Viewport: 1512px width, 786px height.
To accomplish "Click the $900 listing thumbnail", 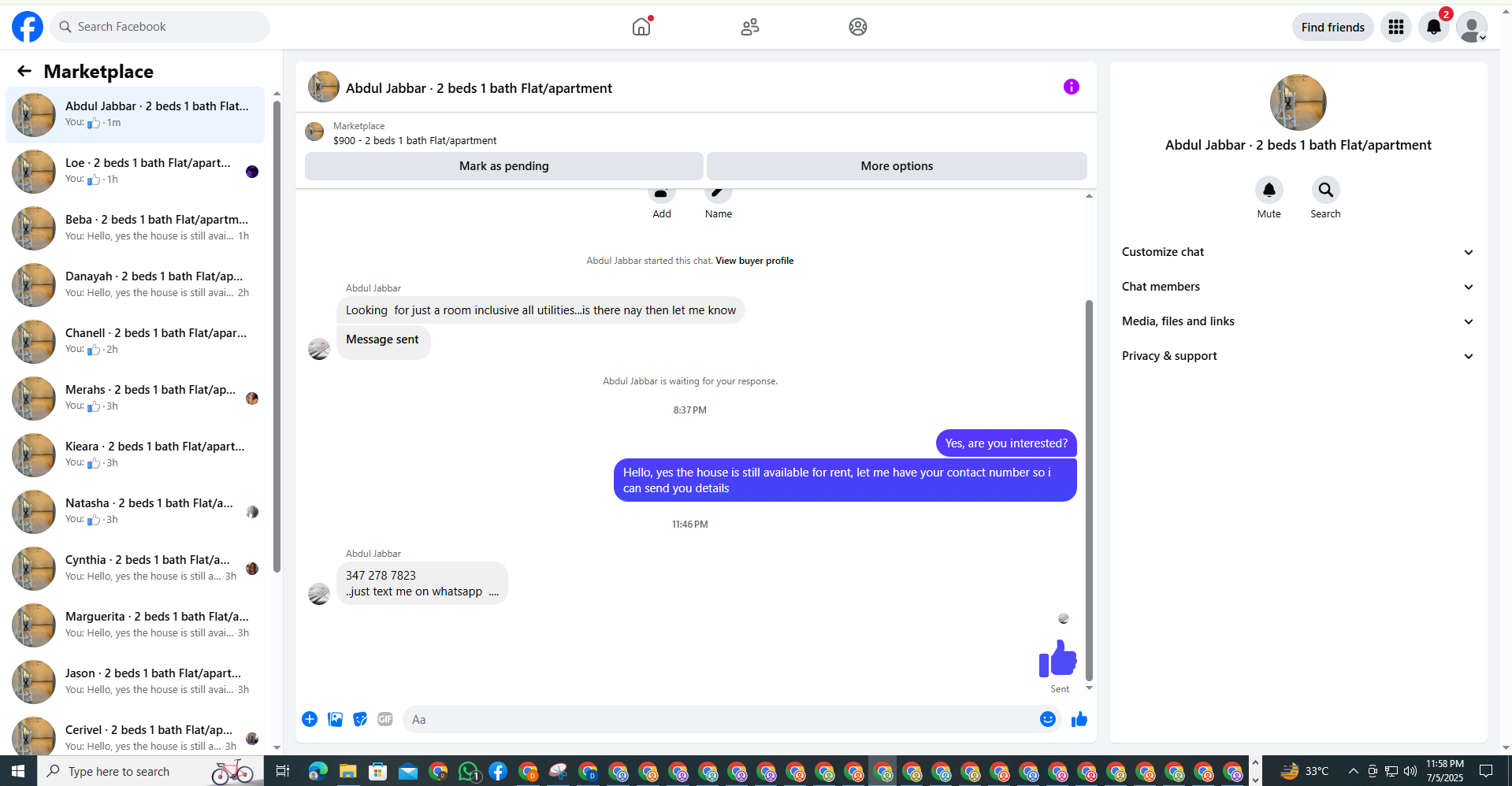I will pos(314,132).
